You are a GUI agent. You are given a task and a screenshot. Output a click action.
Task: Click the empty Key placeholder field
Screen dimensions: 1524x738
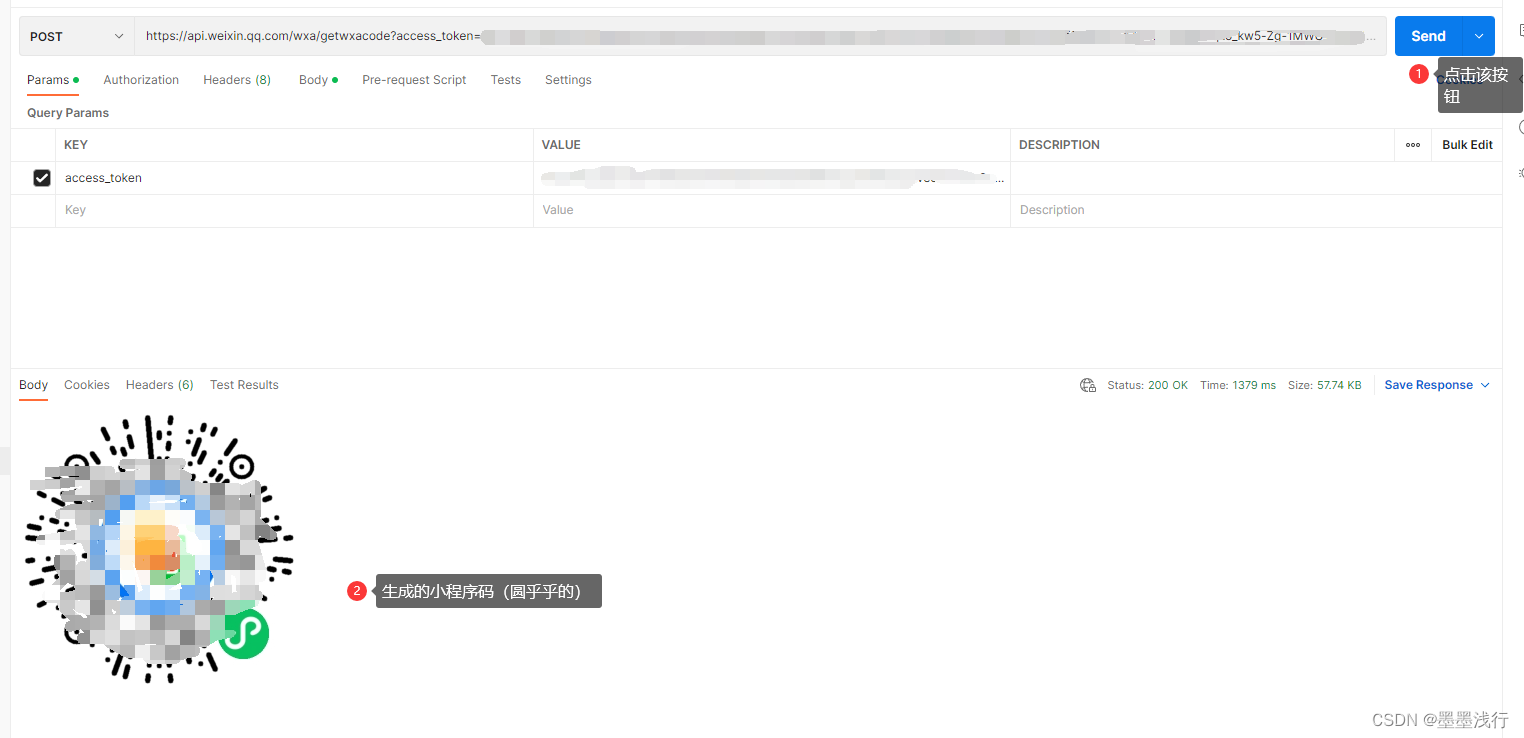click(294, 210)
